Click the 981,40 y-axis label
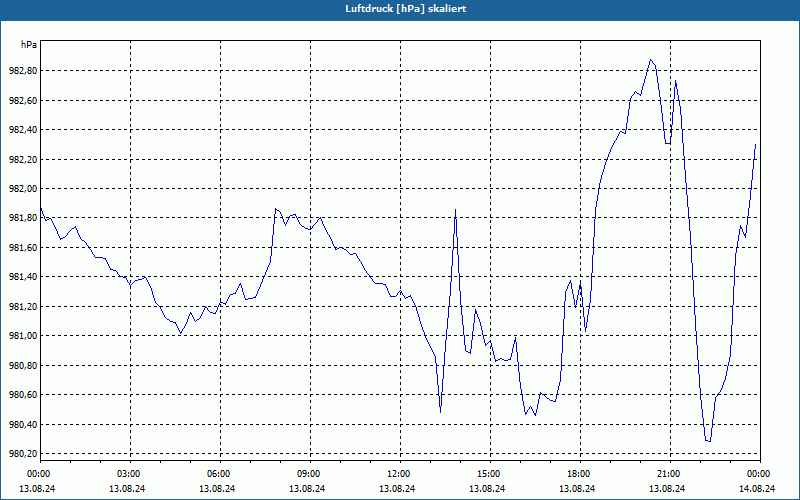 [23, 277]
